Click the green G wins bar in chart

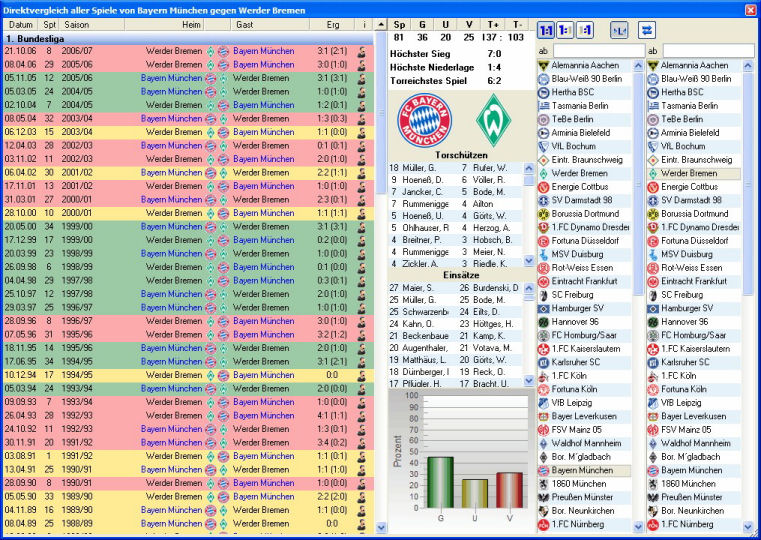pos(440,482)
